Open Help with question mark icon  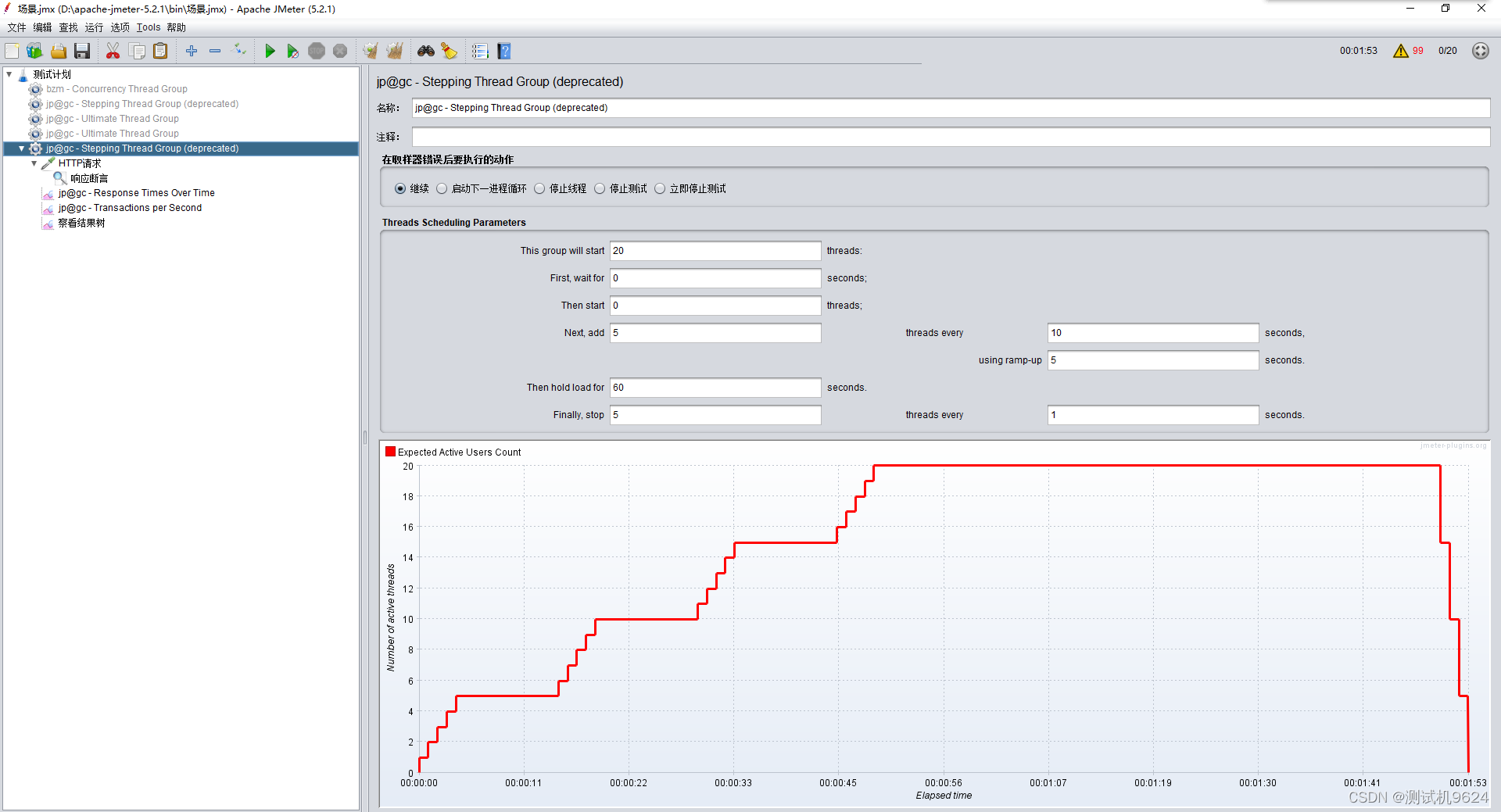pos(504,51)
